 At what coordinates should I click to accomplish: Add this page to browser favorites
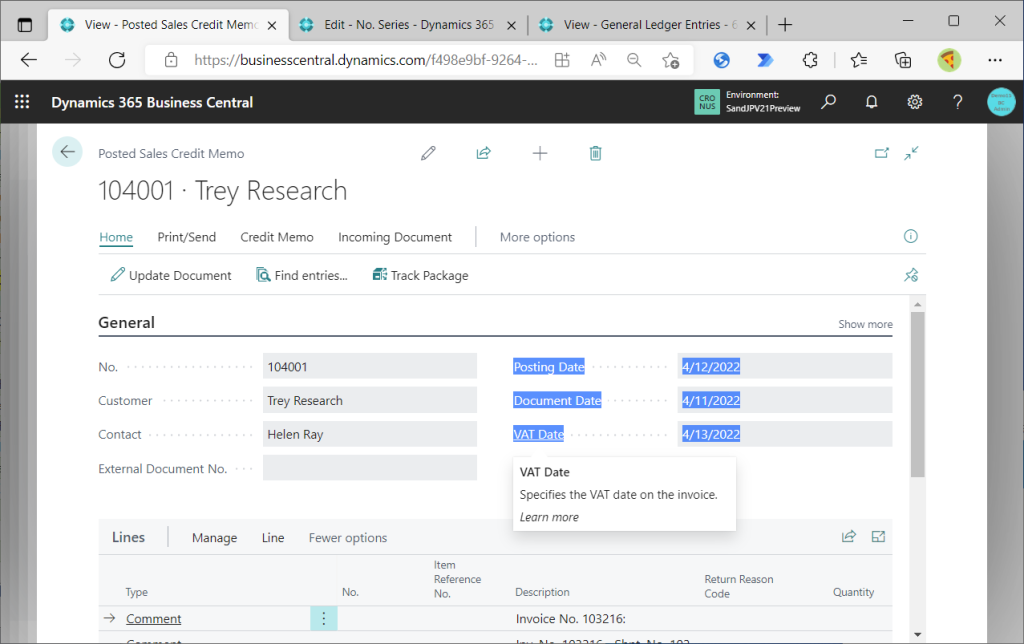pos(670,60)
